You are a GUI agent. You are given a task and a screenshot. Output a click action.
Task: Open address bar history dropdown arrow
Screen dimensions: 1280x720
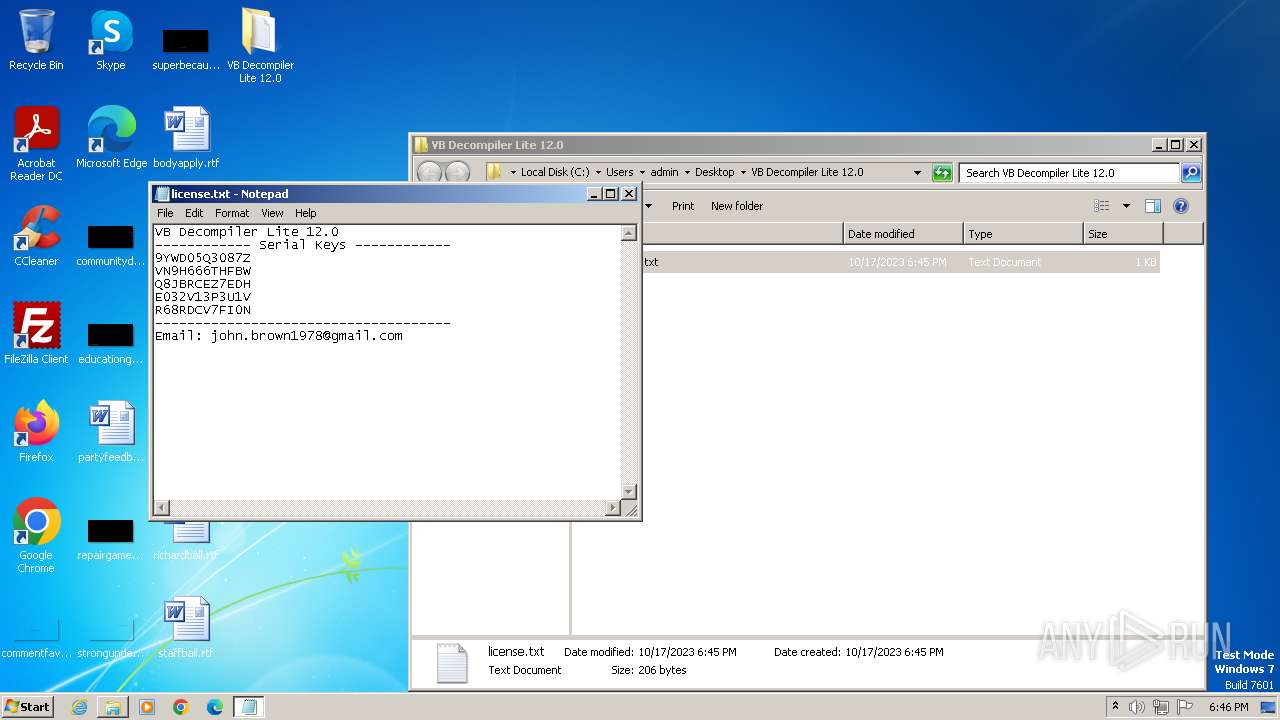click(x=918, y=173)
